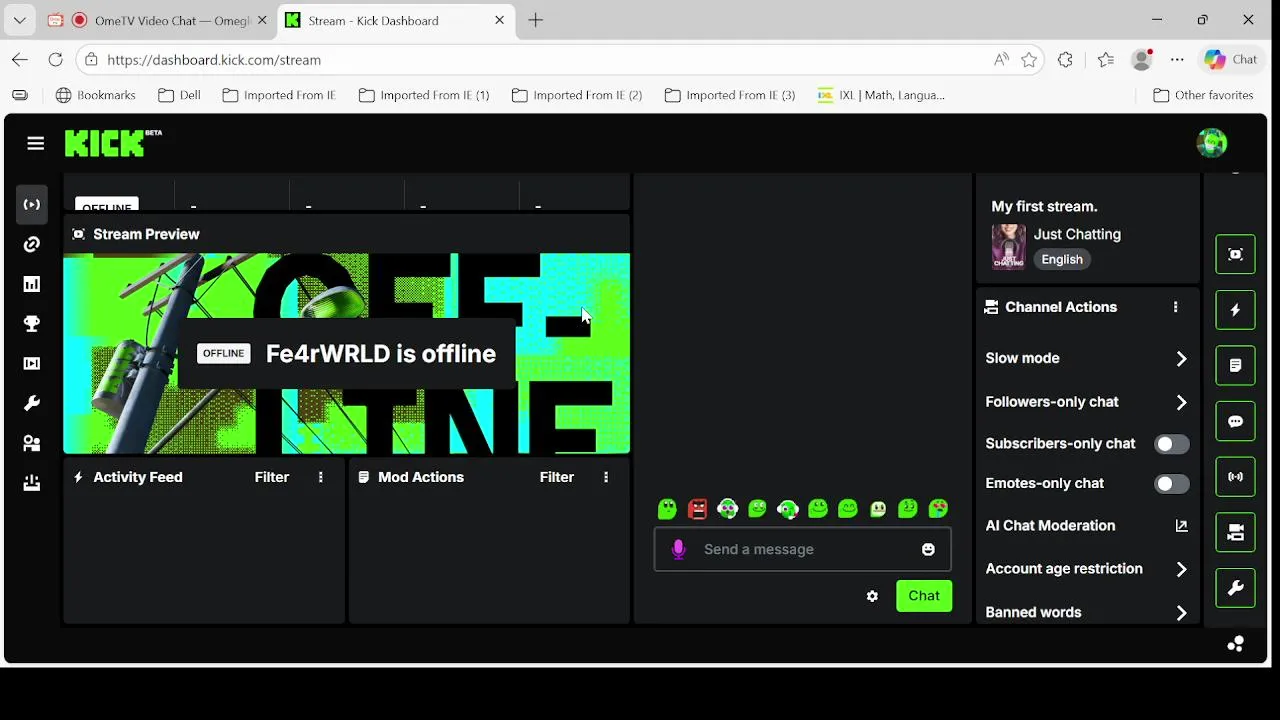Viewport: 1280px width, 720px height.
Task: Open the emoji picker smiley in message box
Action: tap(928, 549)
